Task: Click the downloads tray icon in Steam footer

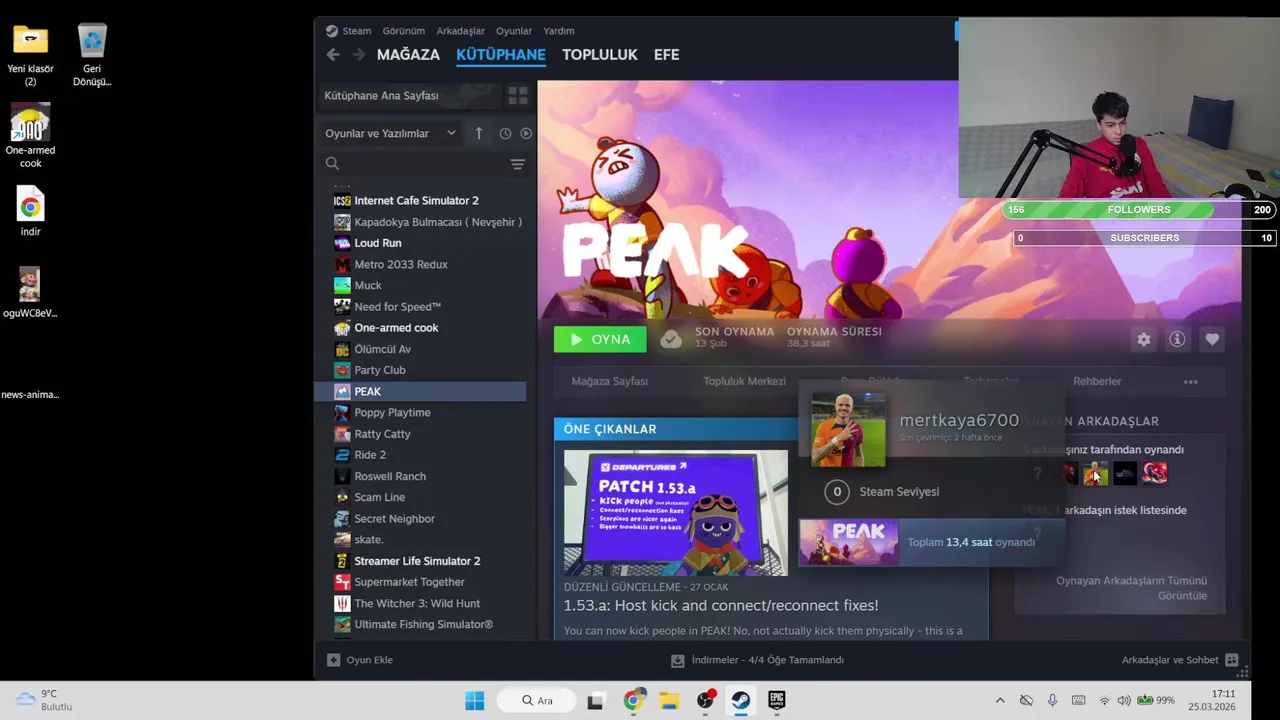Action: (678, 660)
